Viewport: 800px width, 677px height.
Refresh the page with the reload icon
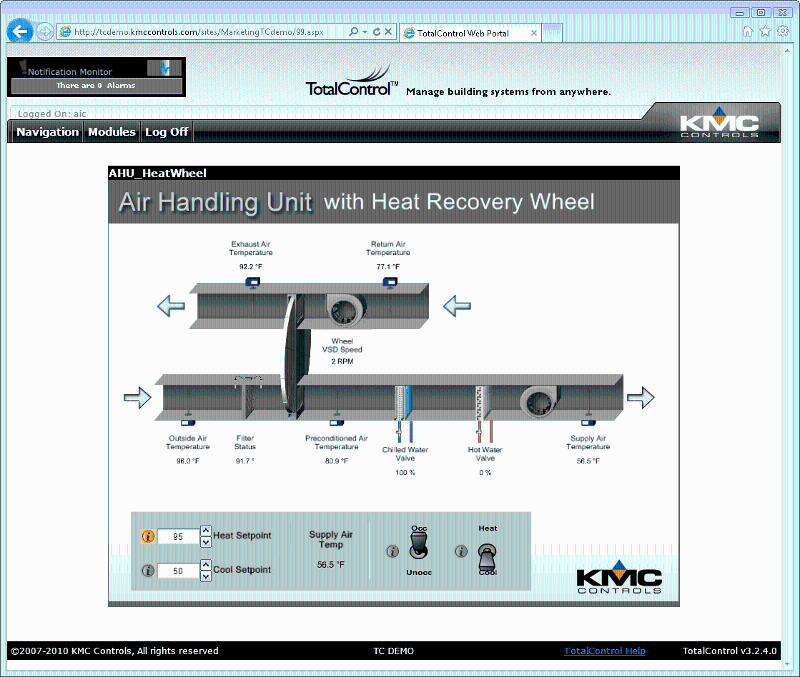click(377, 32)
